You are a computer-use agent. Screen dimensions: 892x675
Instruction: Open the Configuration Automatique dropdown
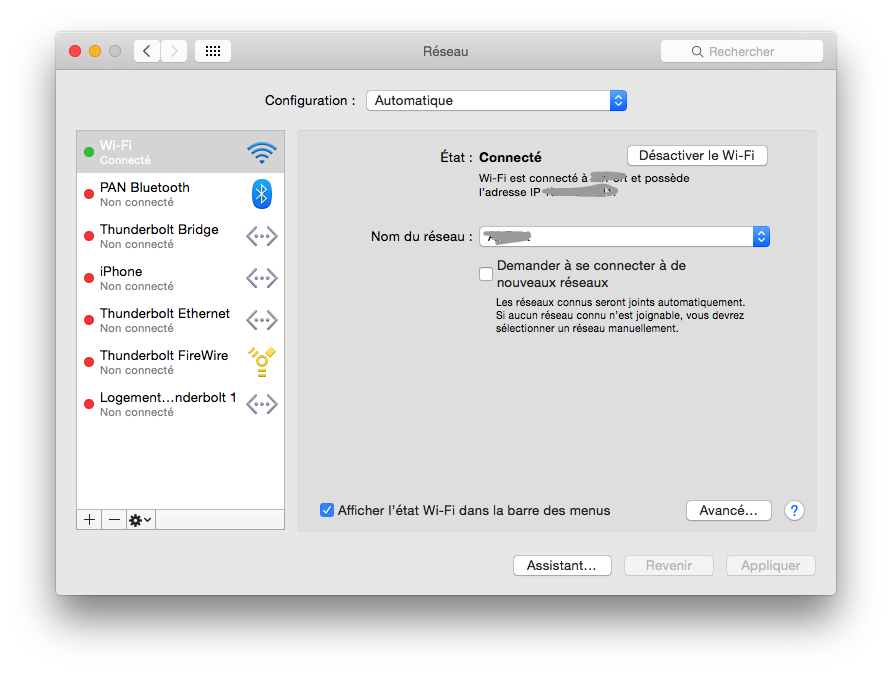(497, 101)
